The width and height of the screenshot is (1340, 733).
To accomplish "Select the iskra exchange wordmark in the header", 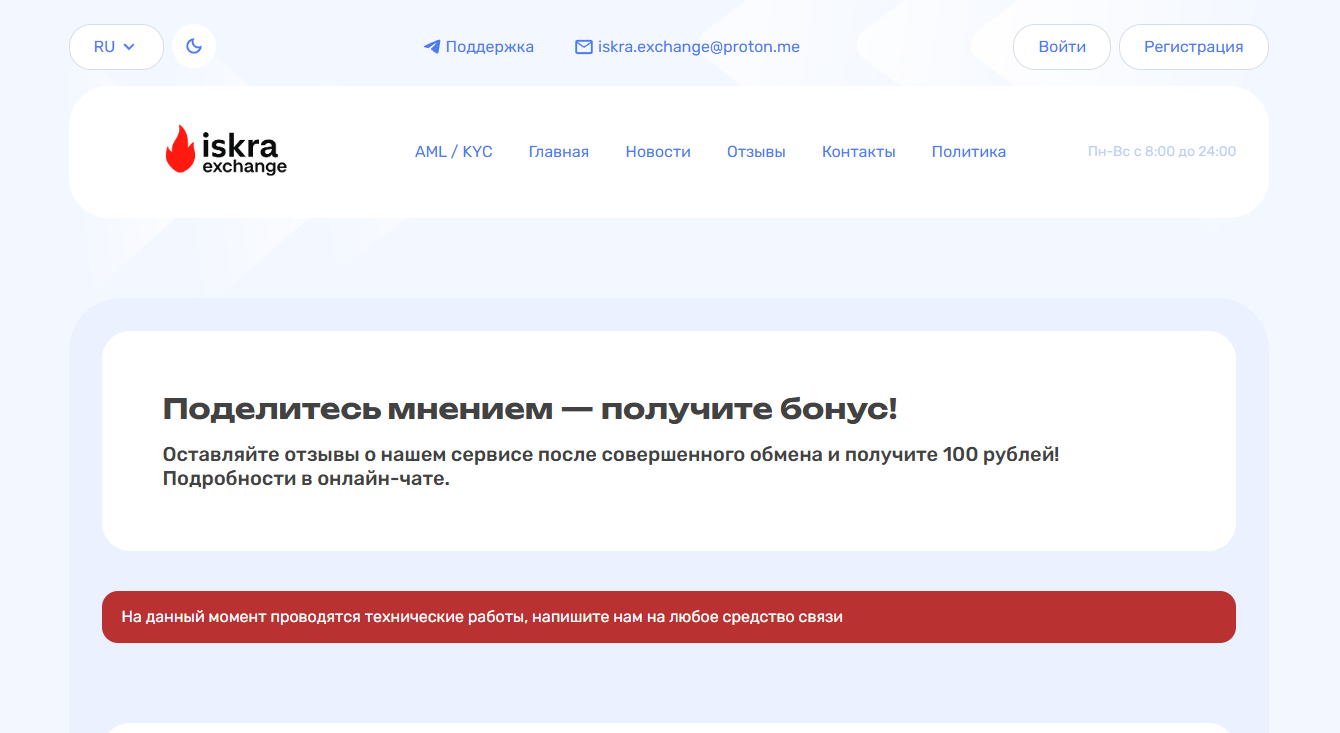I will (x=243, y=152).
